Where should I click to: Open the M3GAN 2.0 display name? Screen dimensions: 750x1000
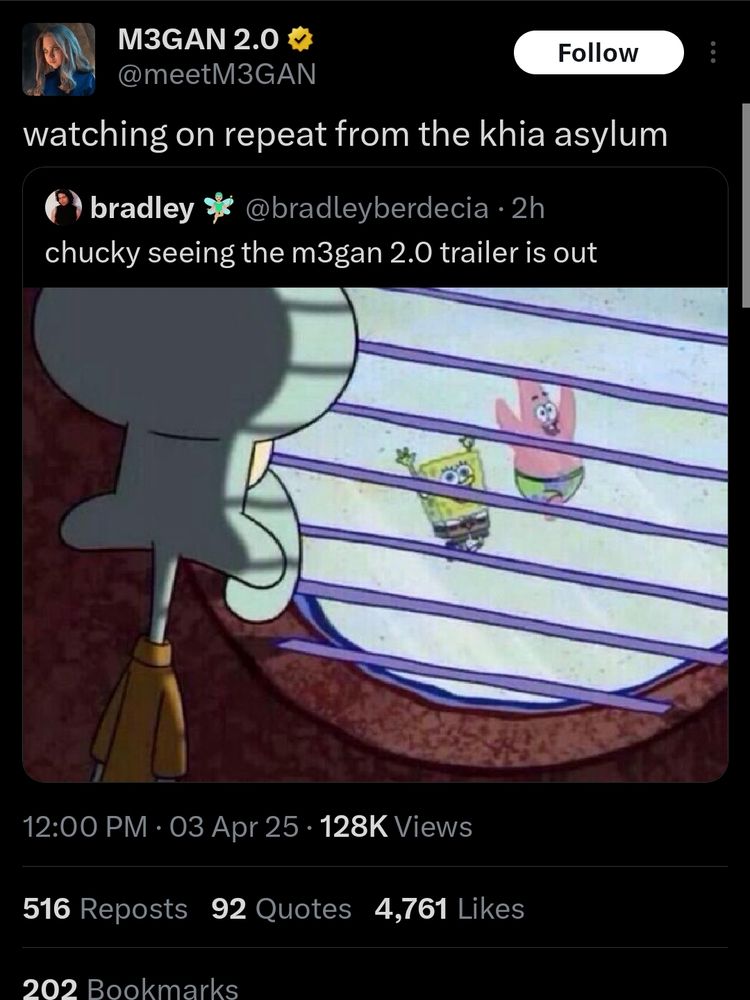pos(198,40)
